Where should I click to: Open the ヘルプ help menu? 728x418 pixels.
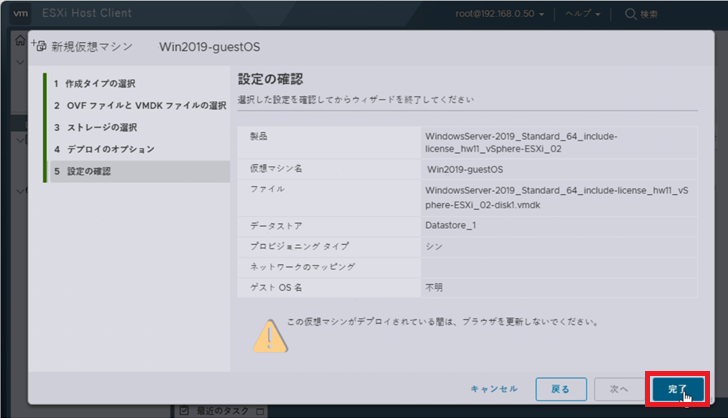point(583,14)
